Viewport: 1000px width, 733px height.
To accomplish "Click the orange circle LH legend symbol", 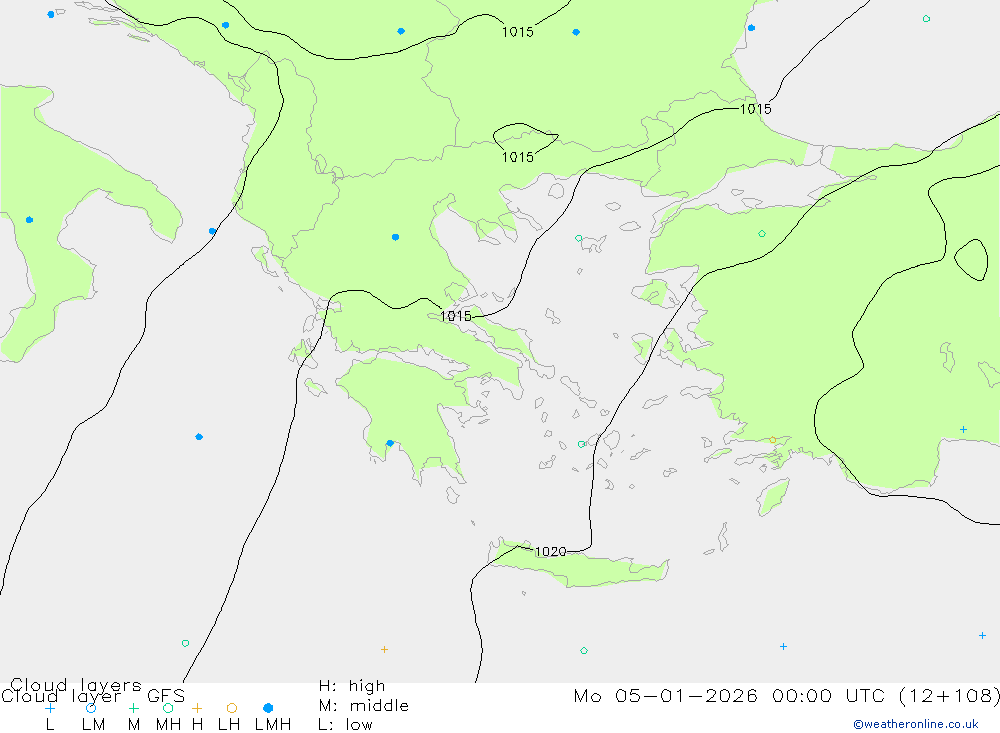I will tap(232, 708).
